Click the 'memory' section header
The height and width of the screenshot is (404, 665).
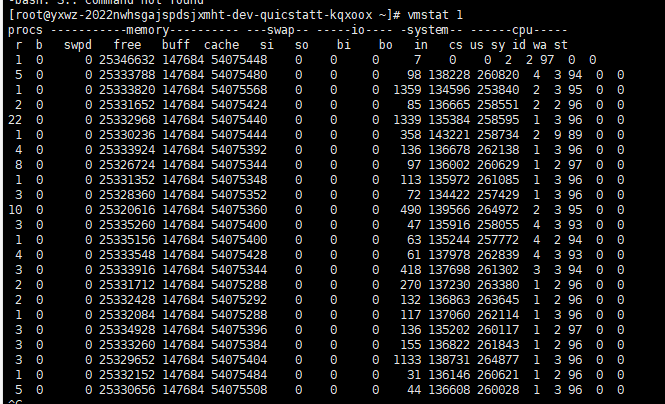point(147,30)
